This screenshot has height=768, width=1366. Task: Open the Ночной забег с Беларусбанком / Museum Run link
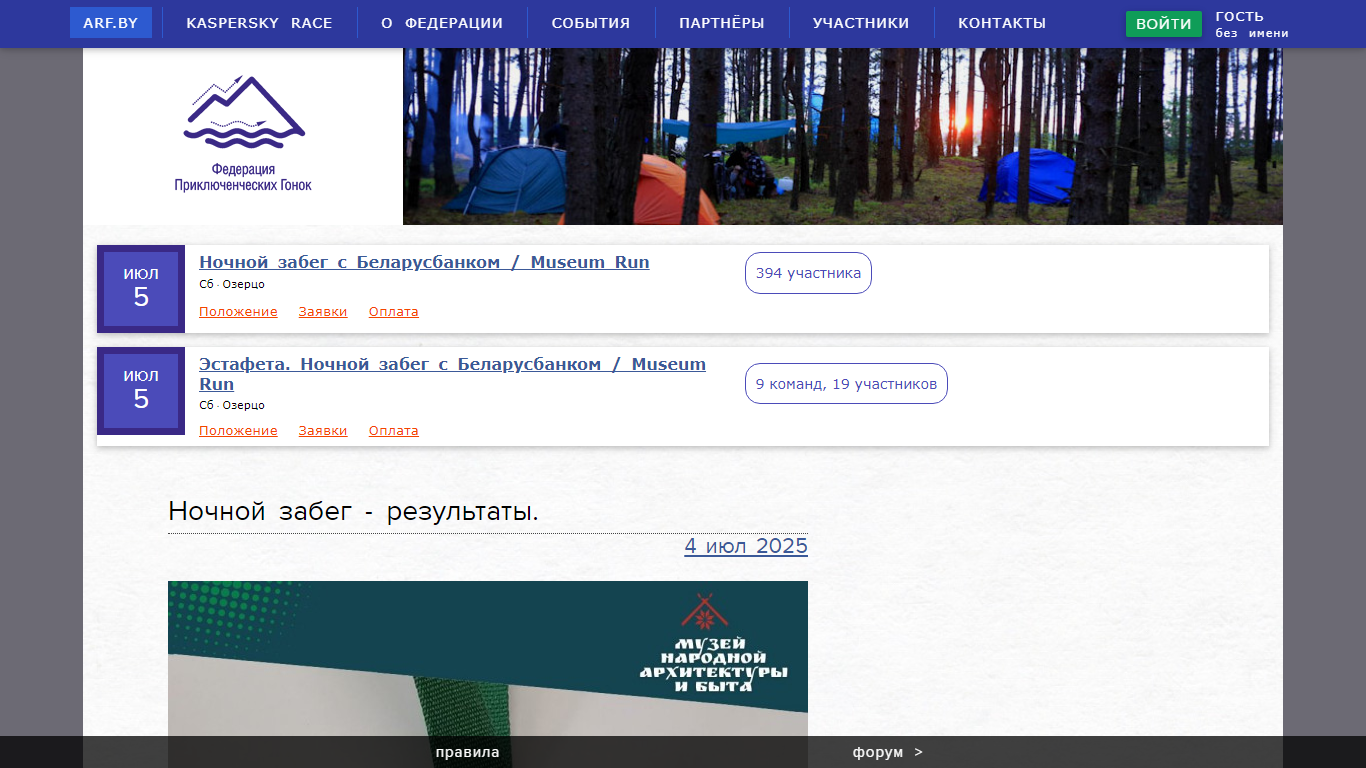click(424, 262)
